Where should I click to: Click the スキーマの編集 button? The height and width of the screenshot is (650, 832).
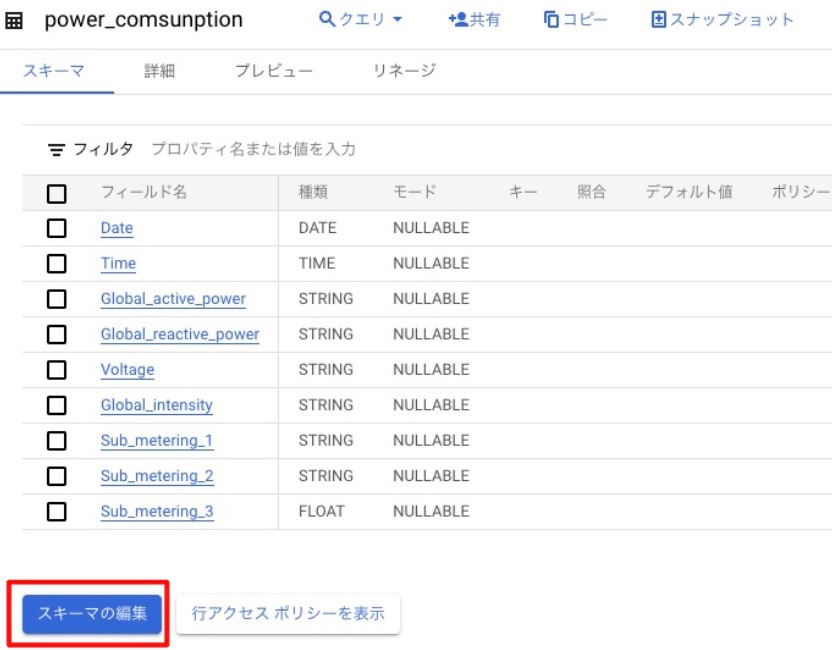(x=92, y=614)
